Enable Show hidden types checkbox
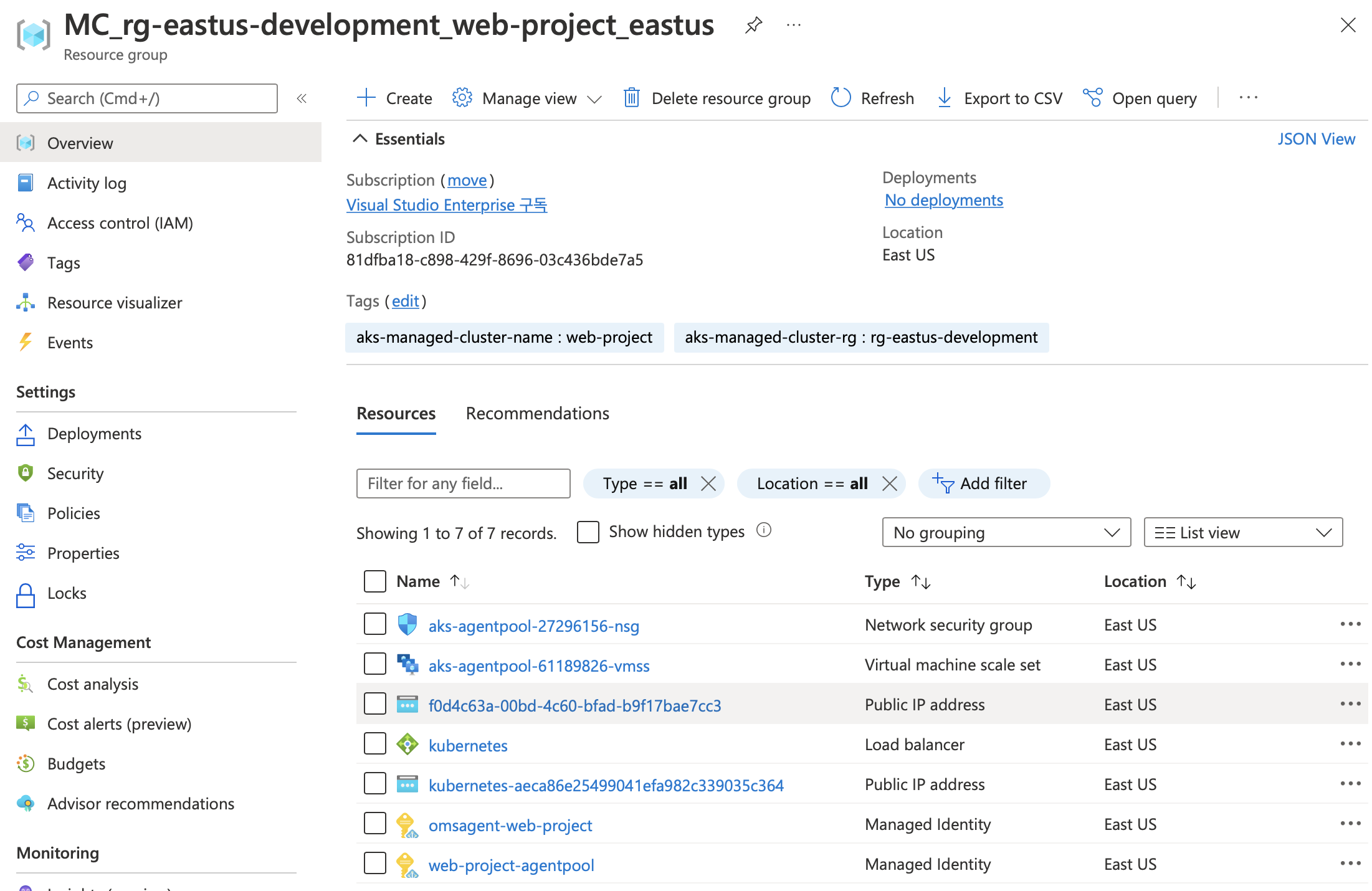Image resolution: width=1372 pixels, height=891 pixels. [588, 532]
